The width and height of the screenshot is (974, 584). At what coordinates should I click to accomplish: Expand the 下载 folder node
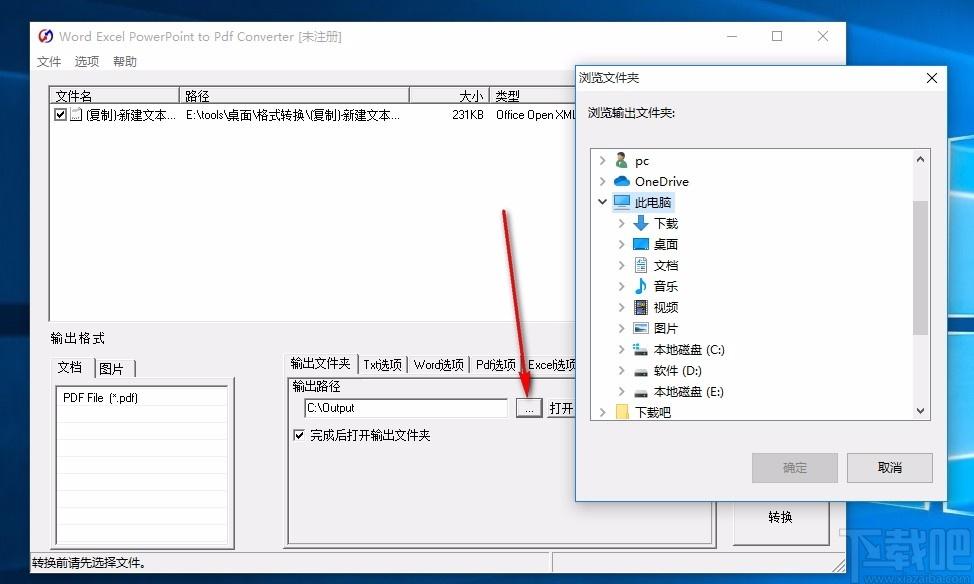(621, 223)
